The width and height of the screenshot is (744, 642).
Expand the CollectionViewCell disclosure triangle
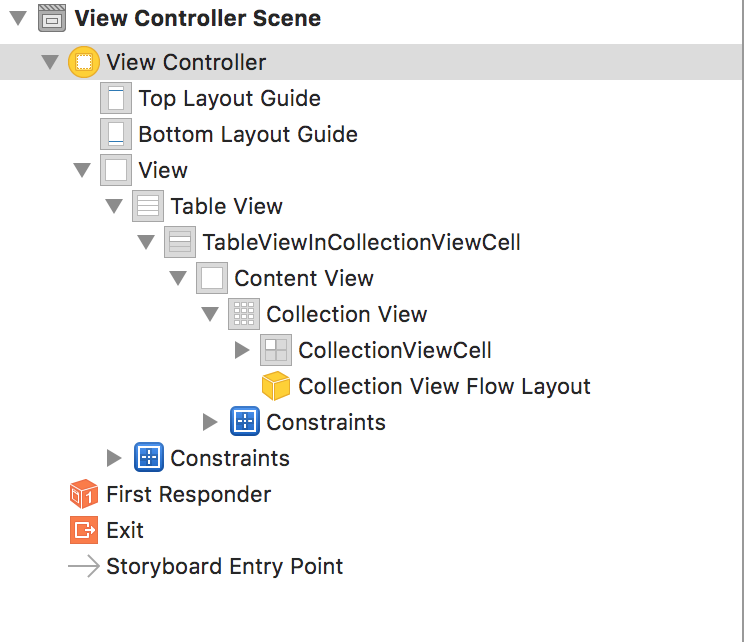coord(242,350)
